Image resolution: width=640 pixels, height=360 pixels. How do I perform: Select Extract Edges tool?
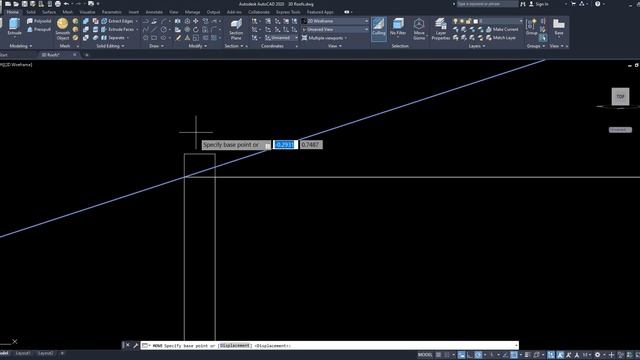117,21
